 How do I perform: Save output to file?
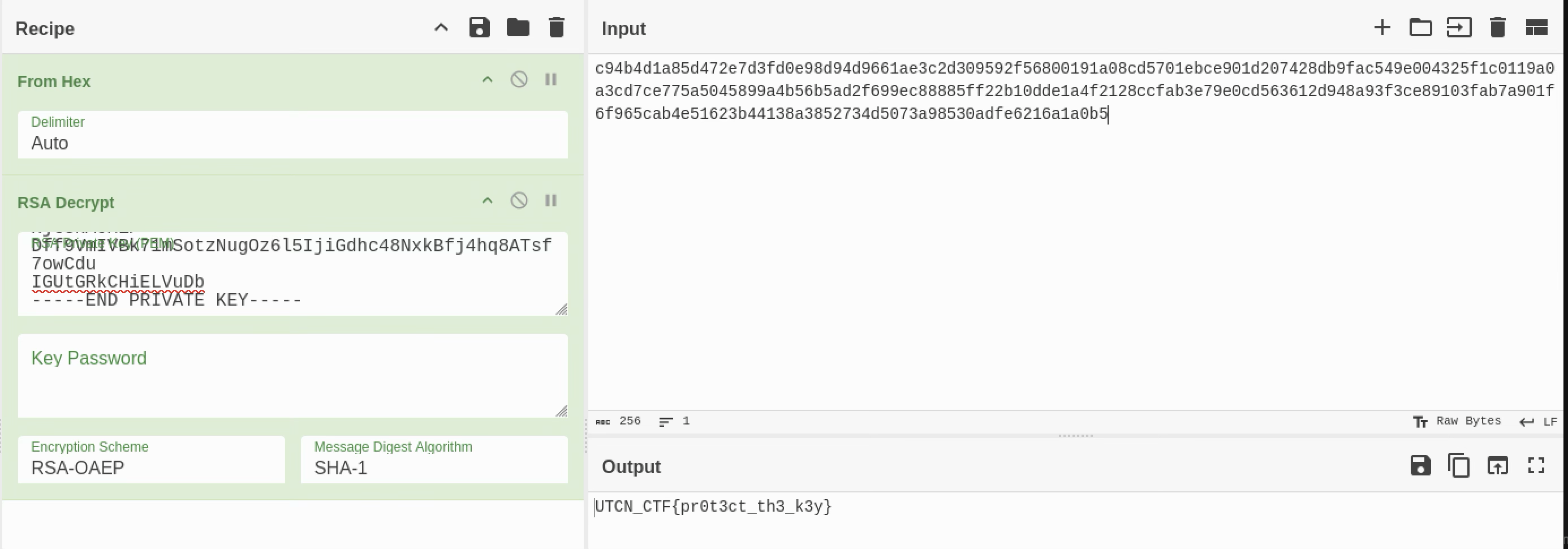(x=1421, y=466)
